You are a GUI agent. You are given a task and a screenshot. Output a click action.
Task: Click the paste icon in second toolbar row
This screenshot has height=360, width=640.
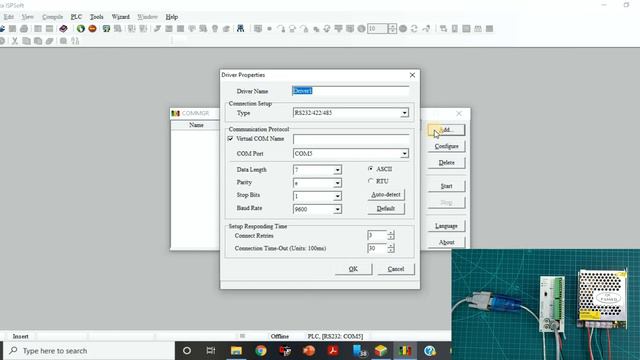pos(38,41)
